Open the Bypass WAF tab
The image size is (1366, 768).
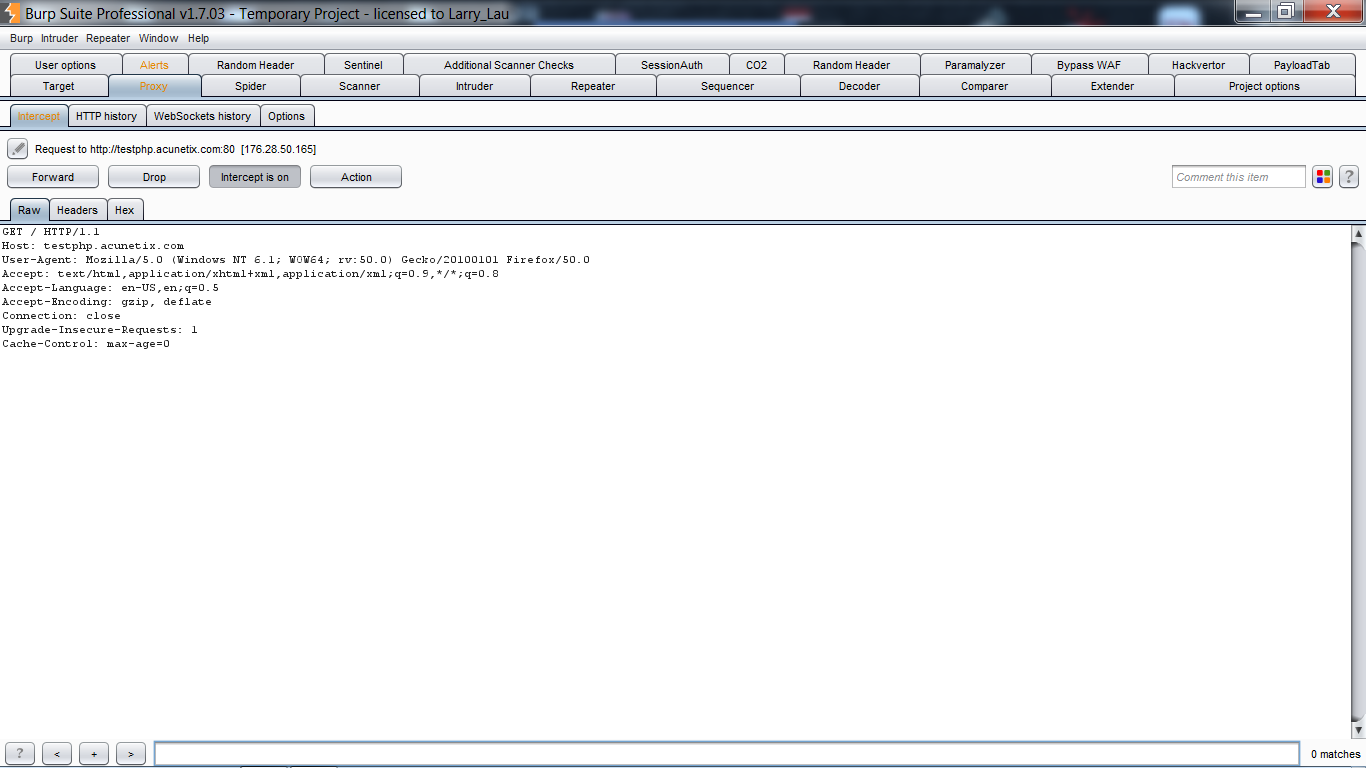click(x=1089, y=65)
